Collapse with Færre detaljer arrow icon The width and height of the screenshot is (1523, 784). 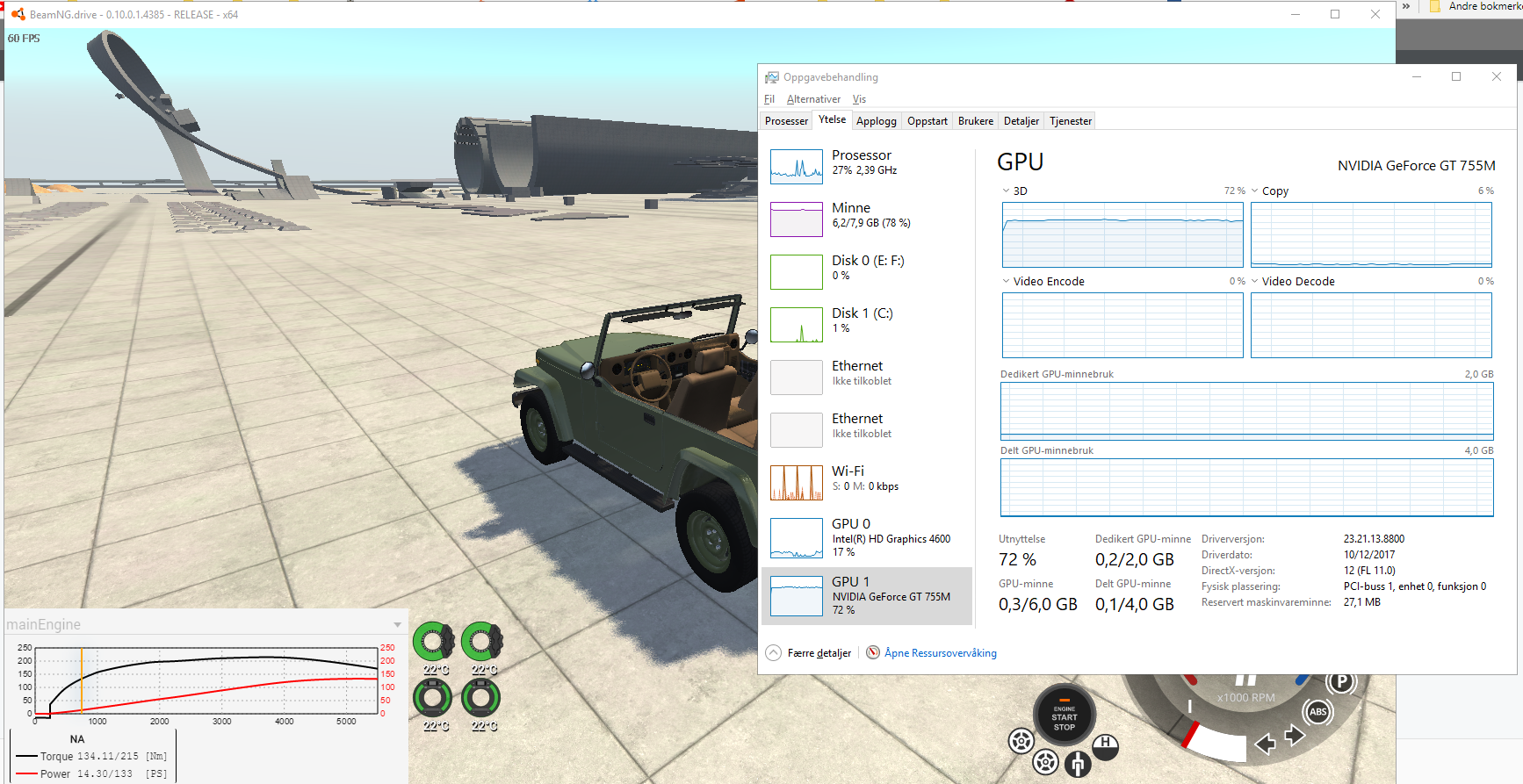[x=773, y=652]
